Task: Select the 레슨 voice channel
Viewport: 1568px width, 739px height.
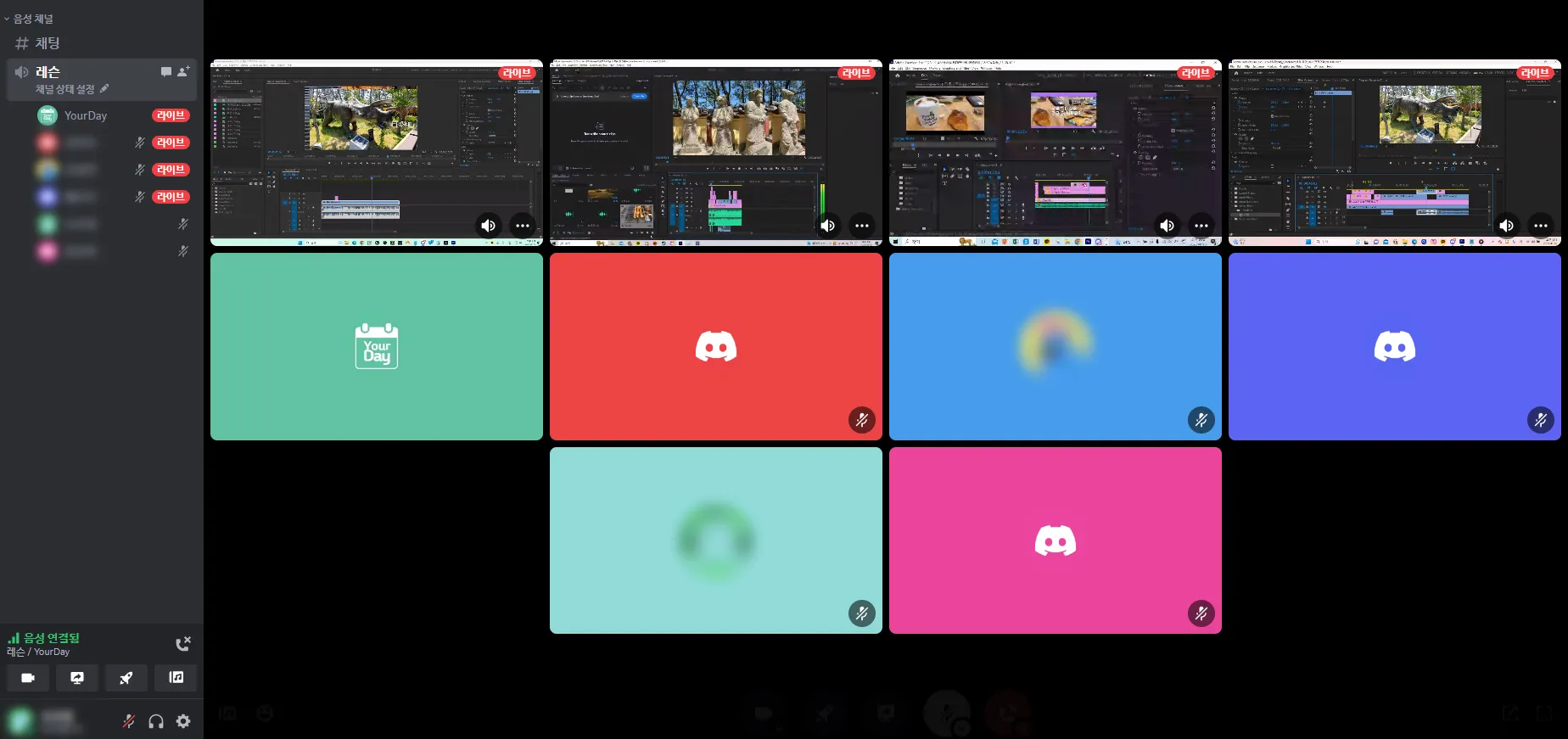Action: [102, 80]
